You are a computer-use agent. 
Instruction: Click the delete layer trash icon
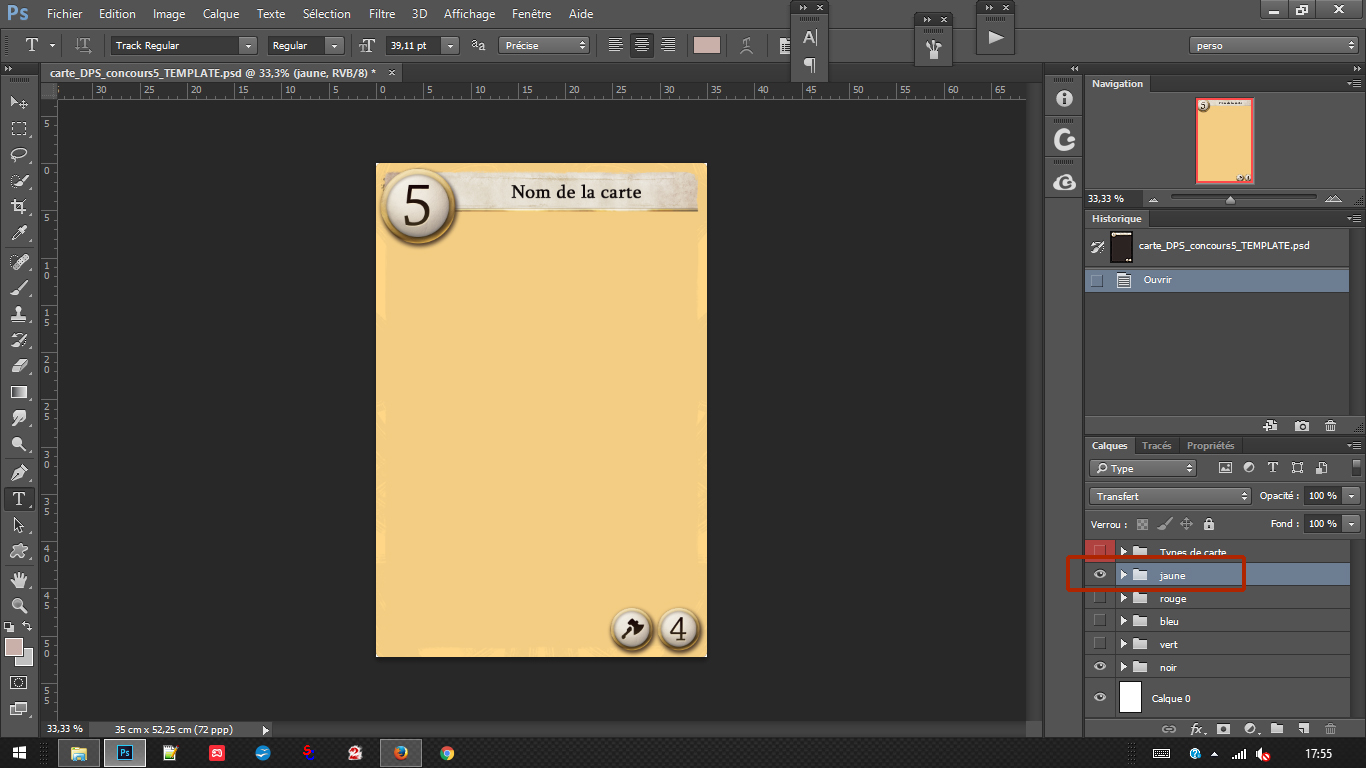[1330, 729]
